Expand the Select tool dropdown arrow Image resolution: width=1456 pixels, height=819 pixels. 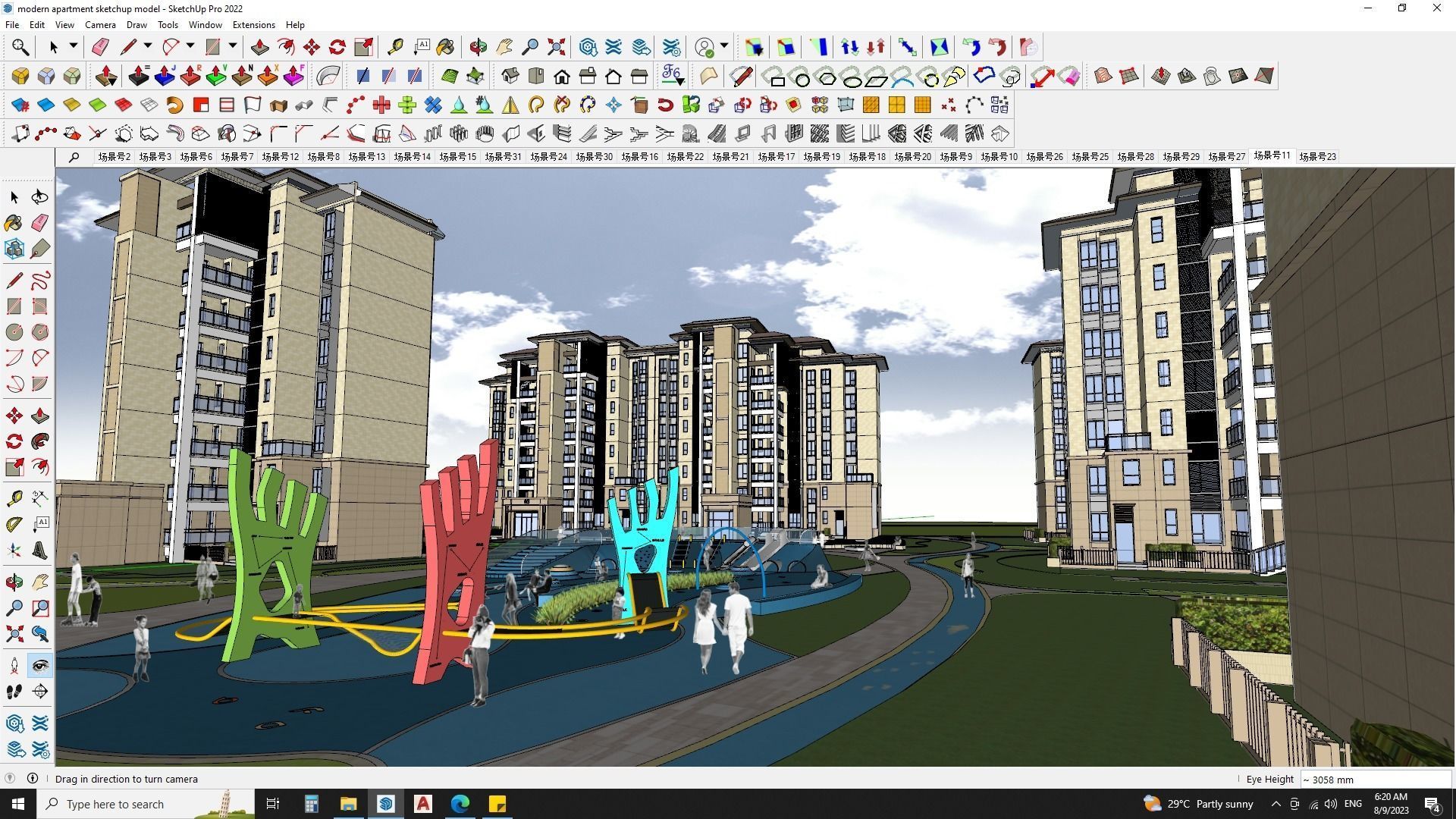point(74,47)
